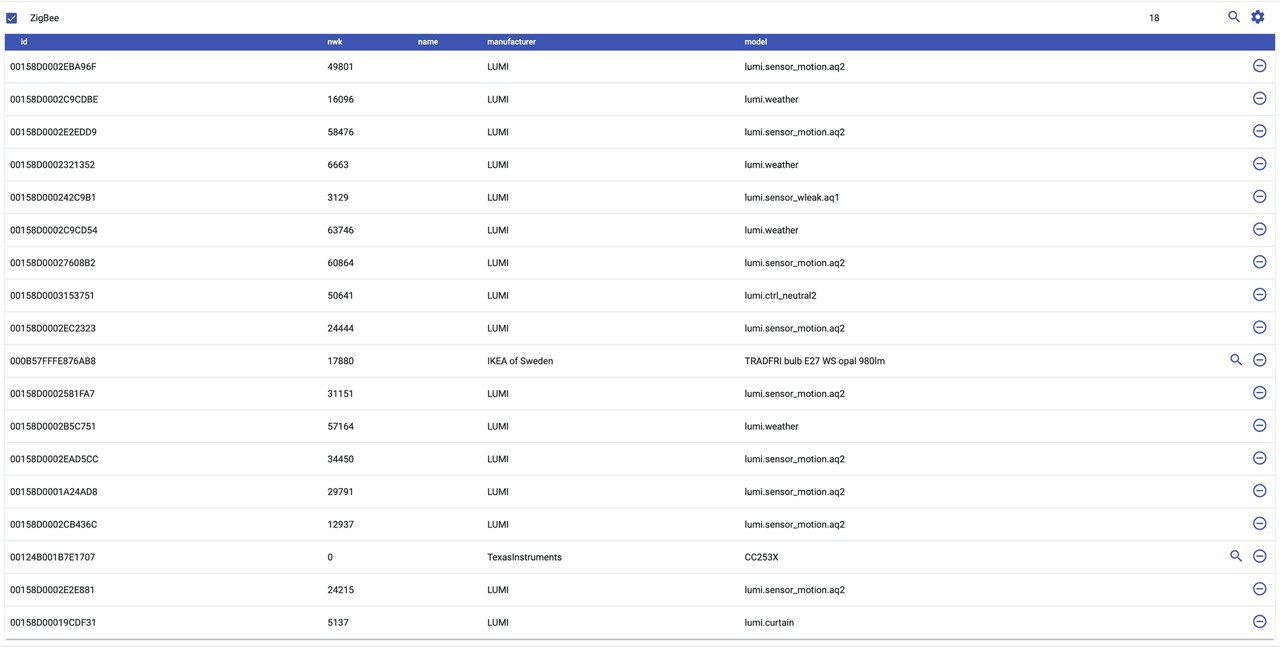
Task: Select id 00158D00027608B2
Action: pos(53,262)
